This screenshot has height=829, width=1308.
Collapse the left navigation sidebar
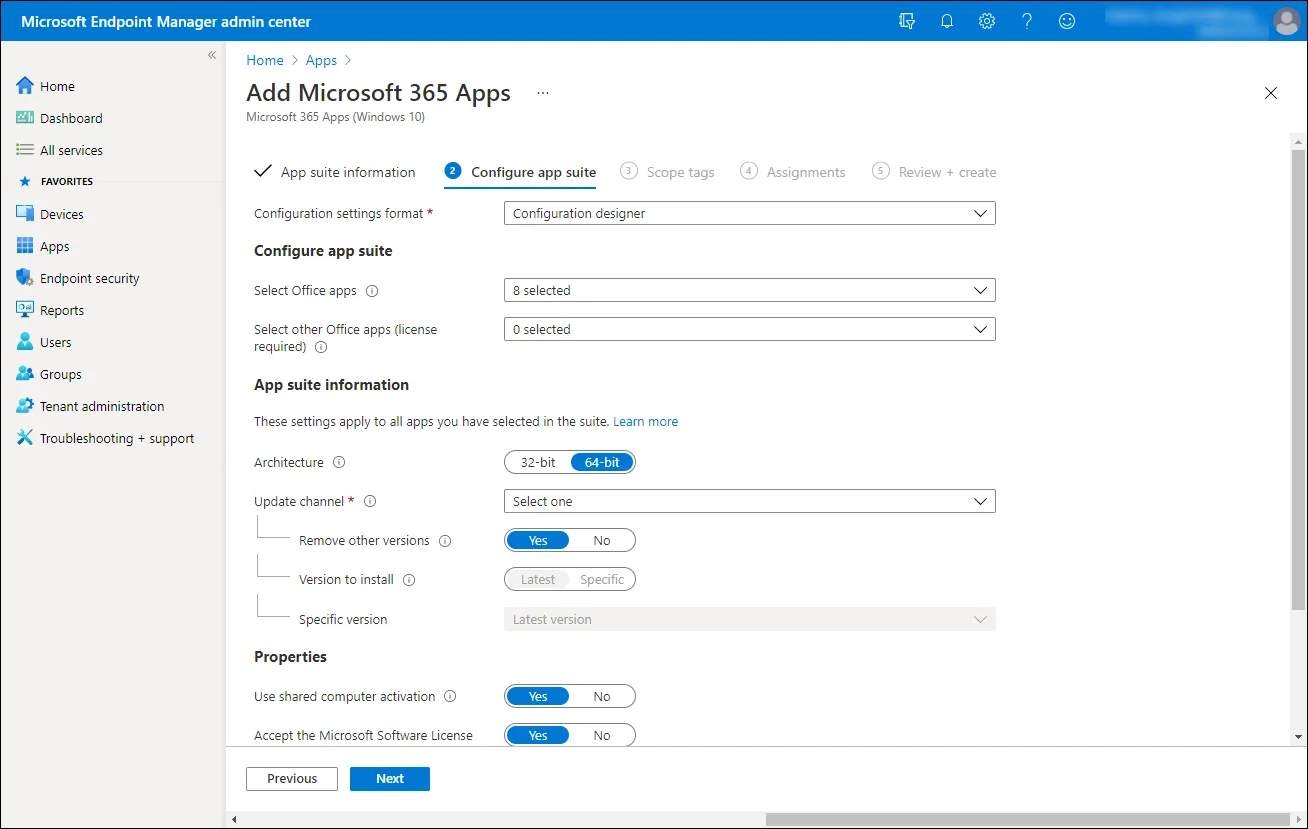click(212, 55)
